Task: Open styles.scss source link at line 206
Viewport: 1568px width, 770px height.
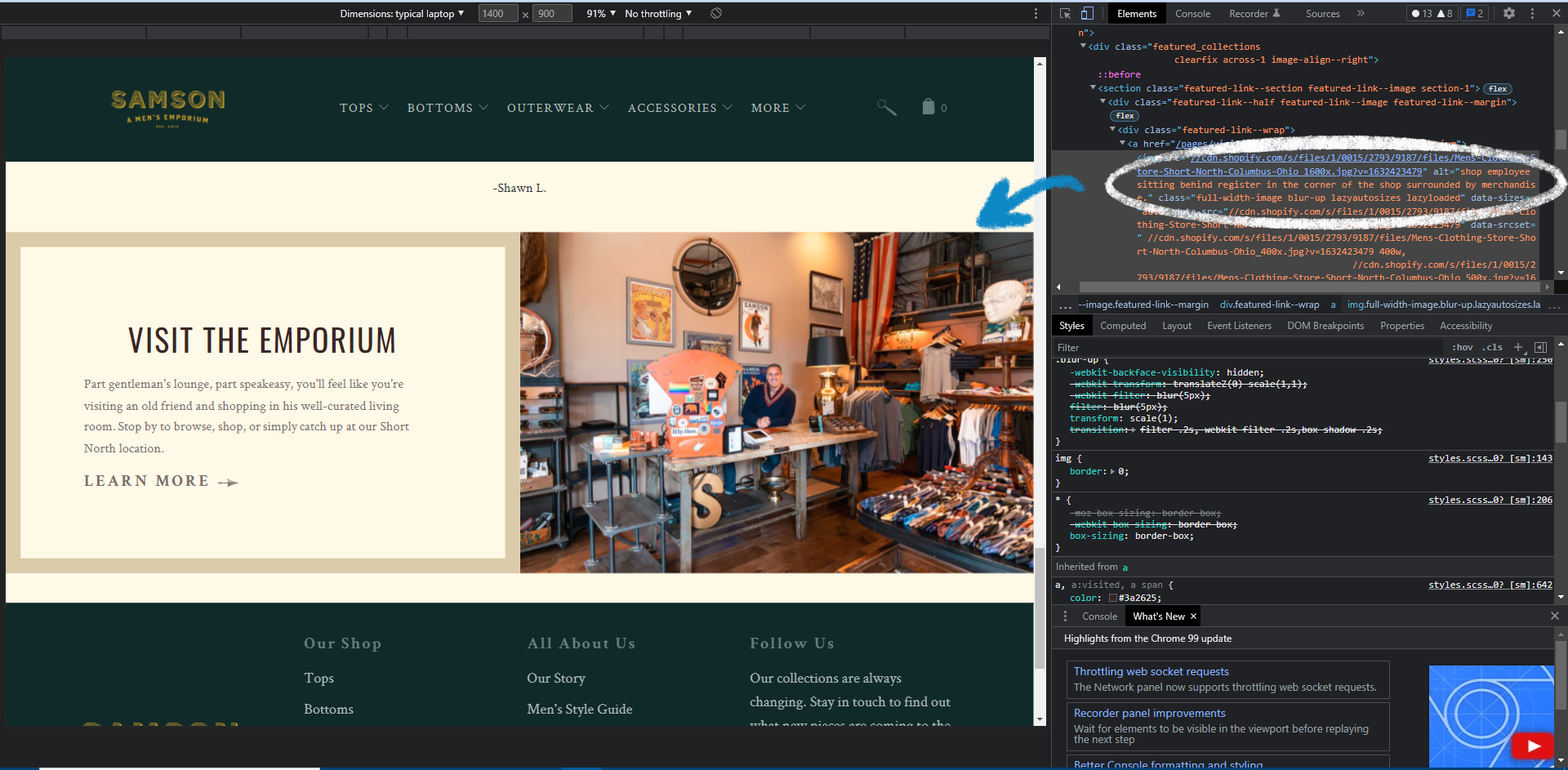Action: point(1490,500)
